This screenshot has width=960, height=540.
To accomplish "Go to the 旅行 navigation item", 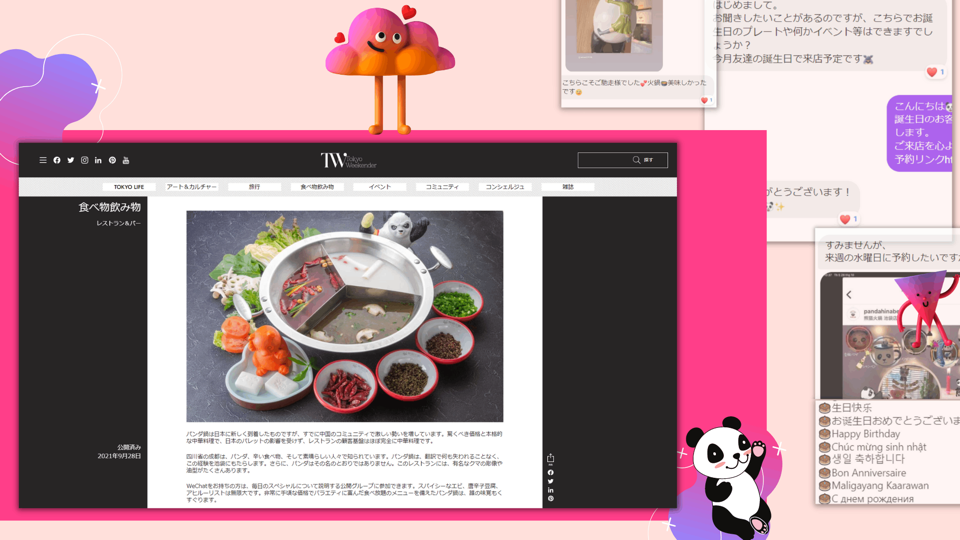I will [x=254, y=187].
